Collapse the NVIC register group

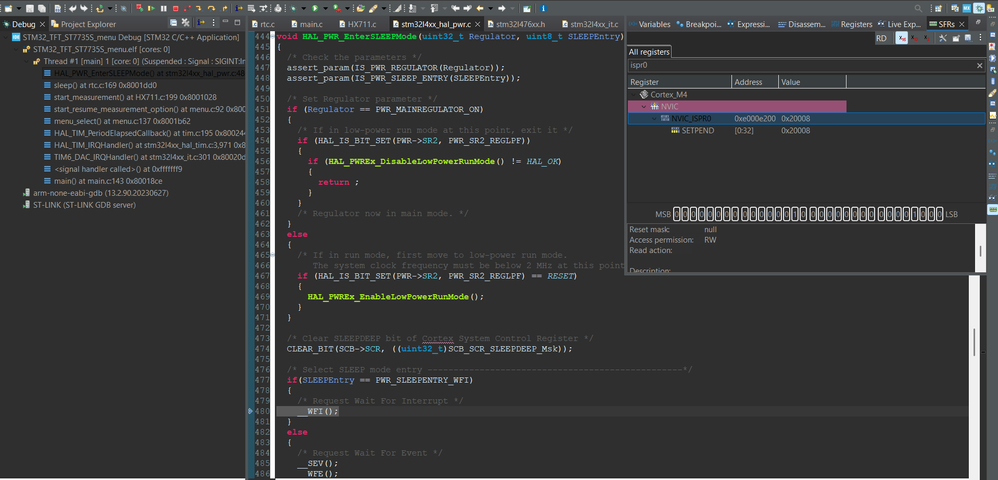pos(645,106)
